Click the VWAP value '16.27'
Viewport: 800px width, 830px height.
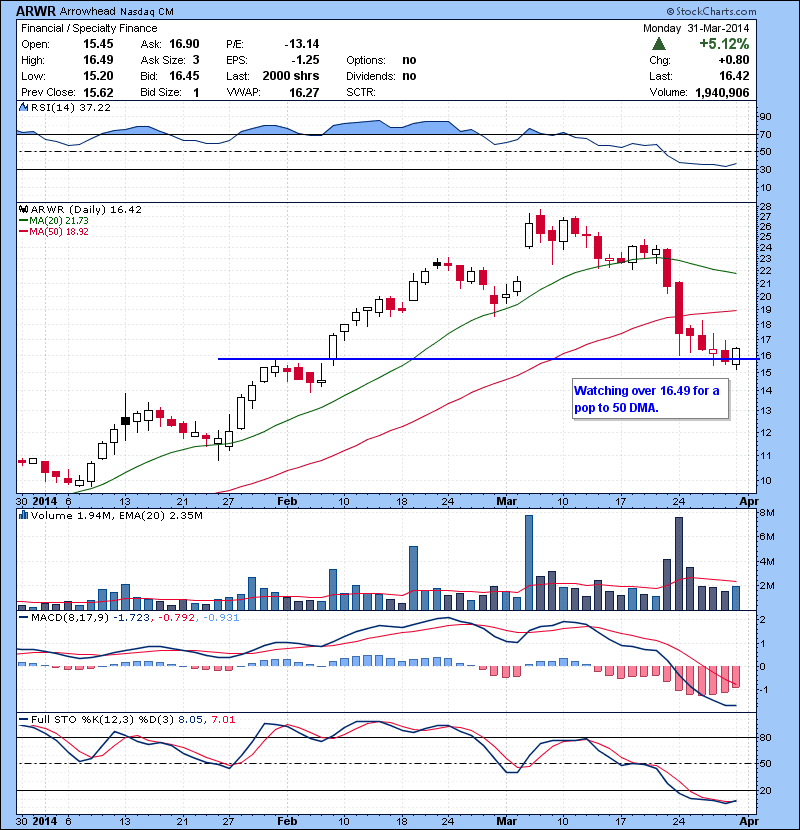(304, 93)
